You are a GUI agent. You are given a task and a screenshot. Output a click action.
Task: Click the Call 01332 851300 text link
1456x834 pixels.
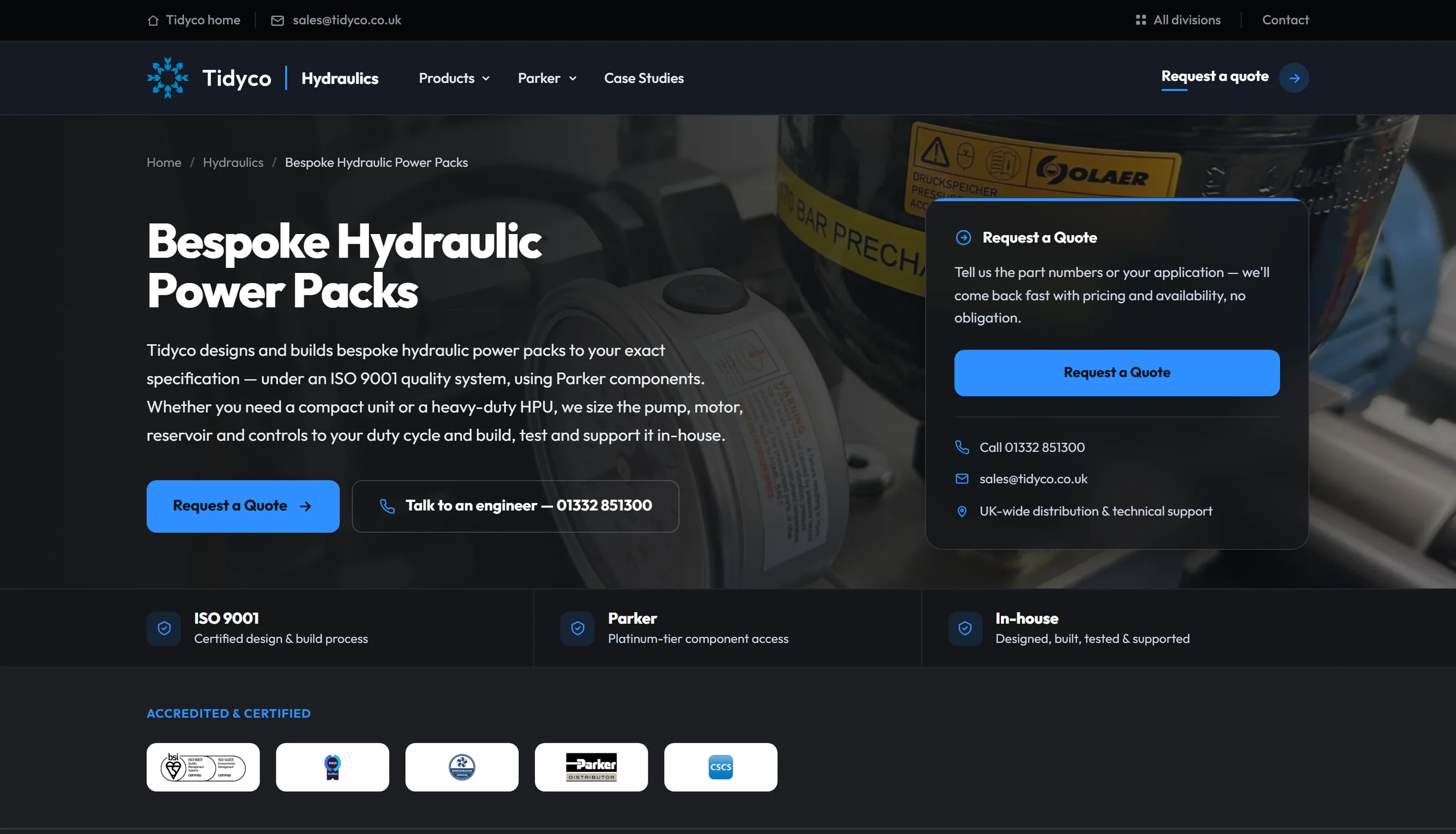point(1032,448)
